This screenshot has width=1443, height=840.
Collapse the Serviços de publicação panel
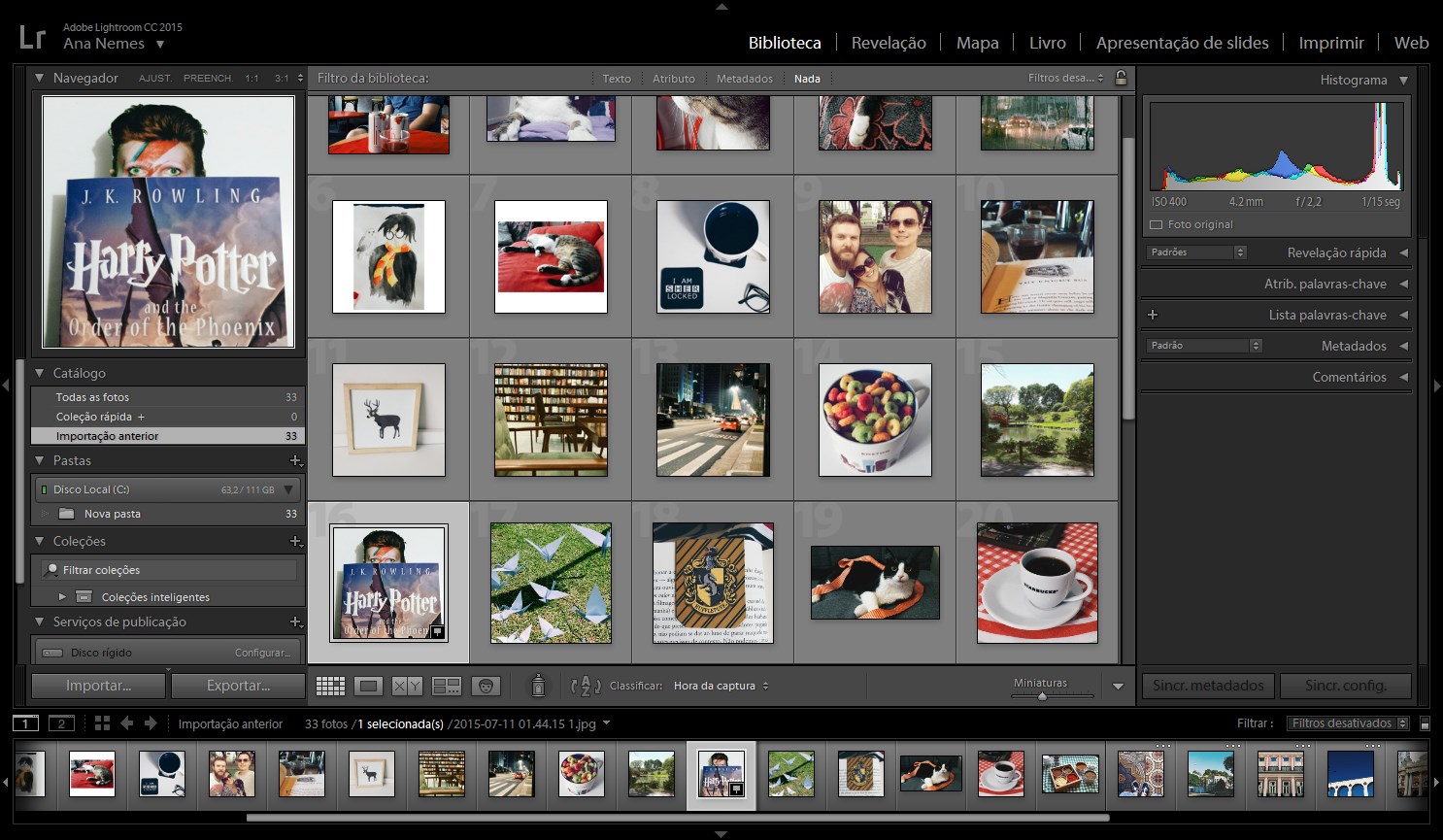pos(39,622)
